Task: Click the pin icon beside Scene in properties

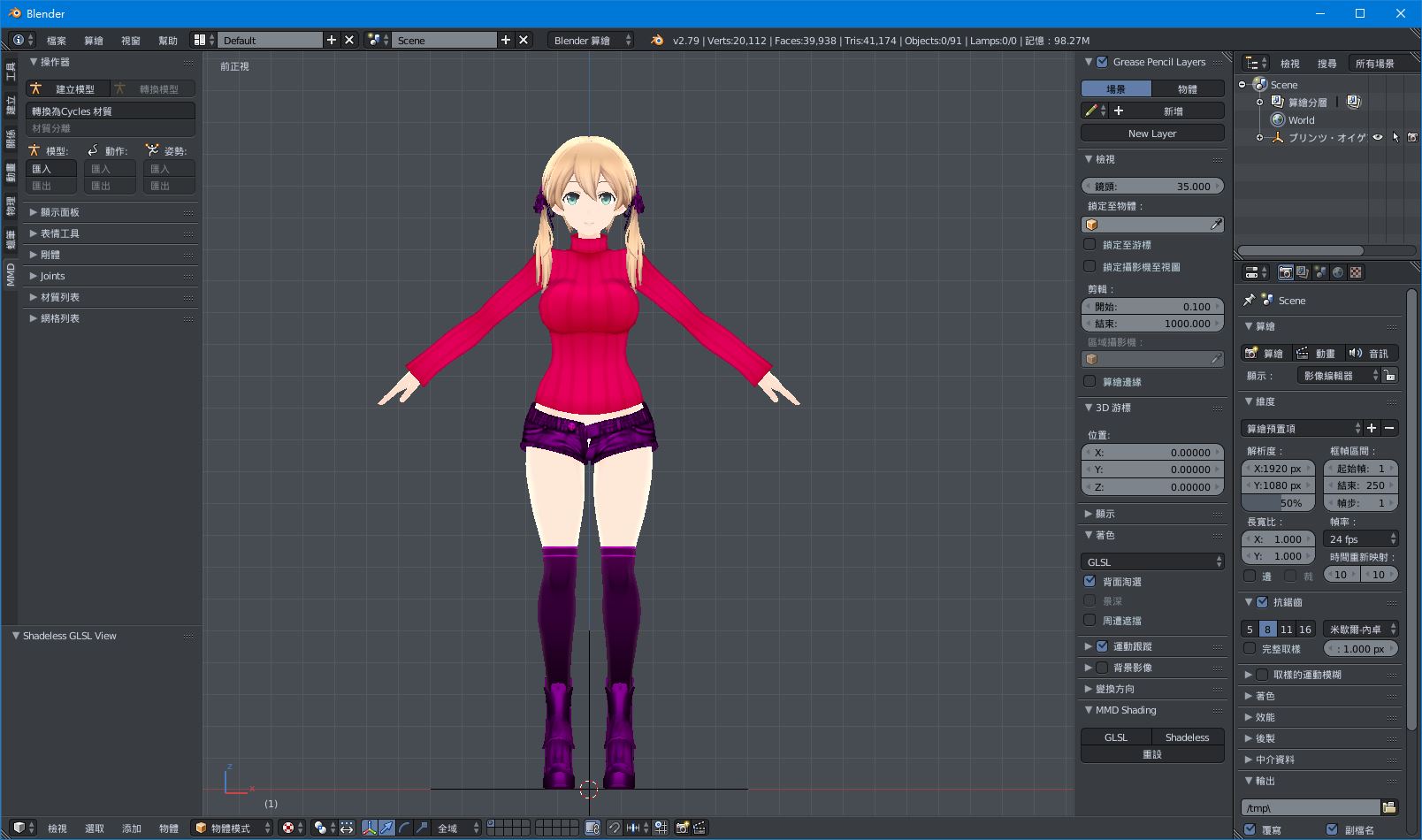Action: [1248, 300]
